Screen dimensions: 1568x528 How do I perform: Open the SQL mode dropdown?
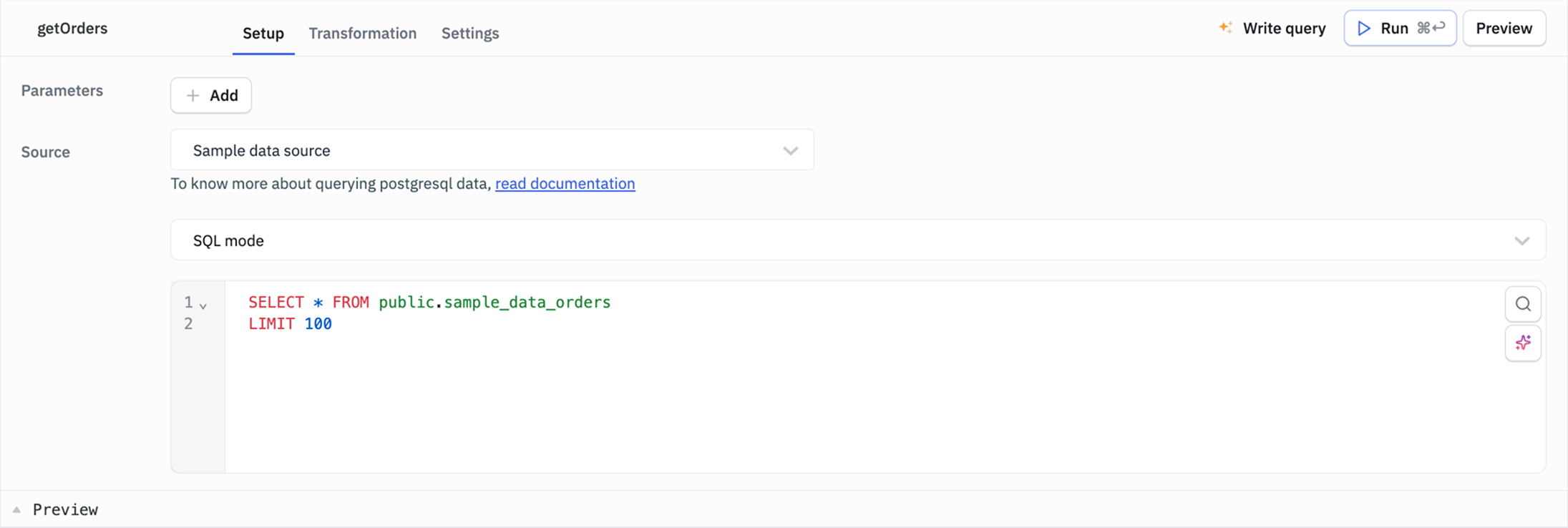[x=857, y=240]
